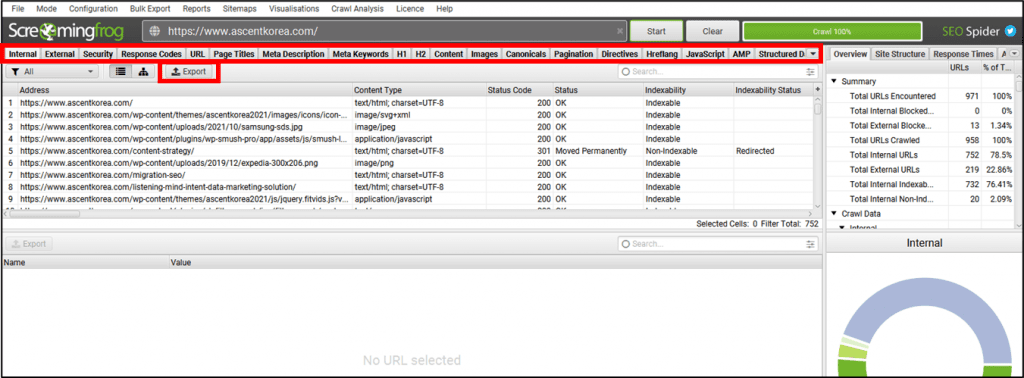Click the Clear button

point(712,31)
